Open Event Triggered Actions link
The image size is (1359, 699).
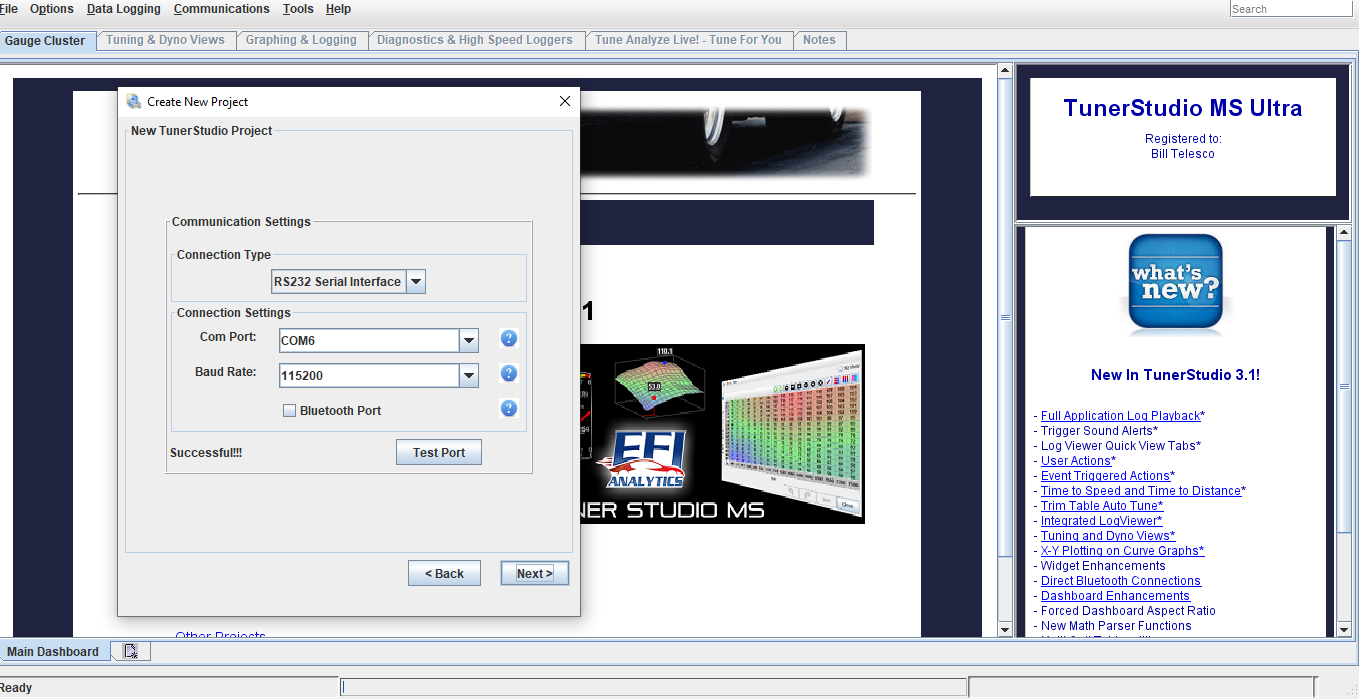(1105, 476)
